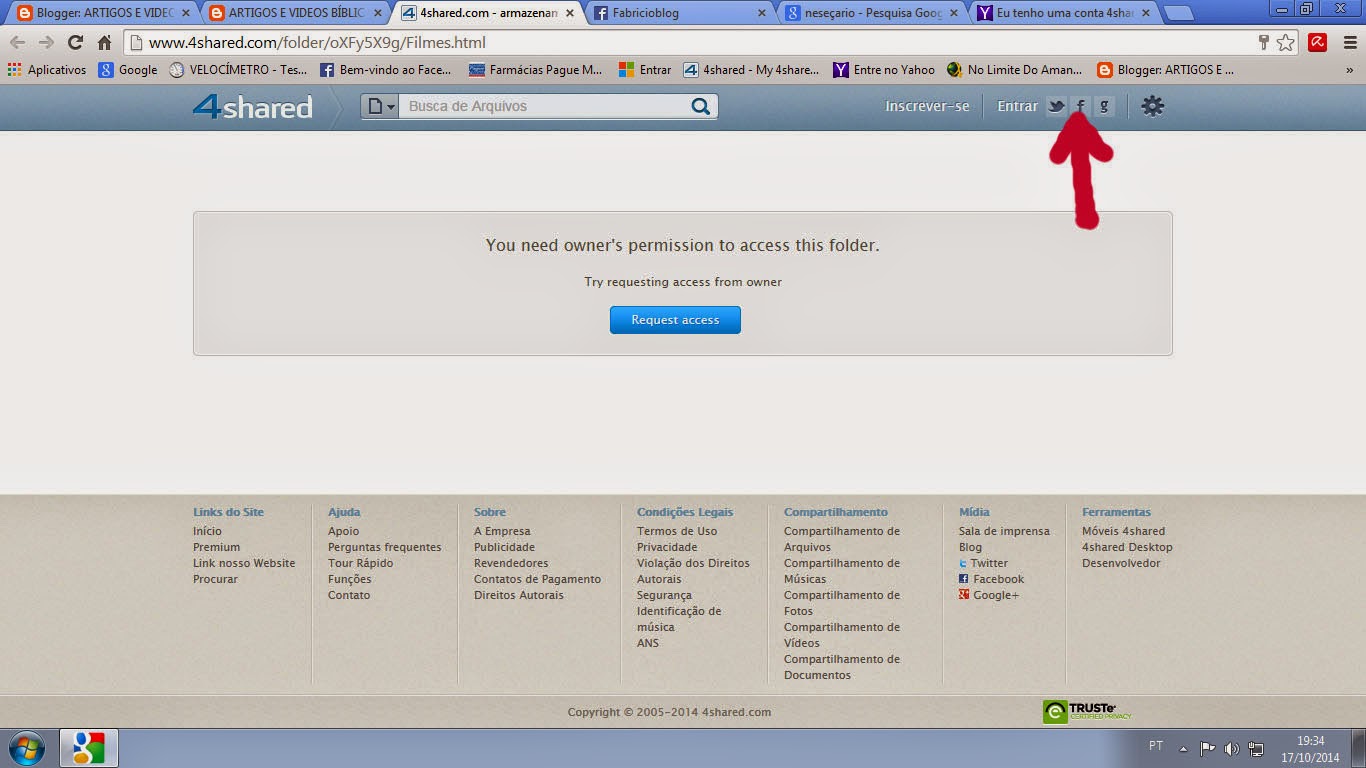The image size is (1366, 768).
Task: Click the PT language indicator in taskbar
Action: point(1156,746)
